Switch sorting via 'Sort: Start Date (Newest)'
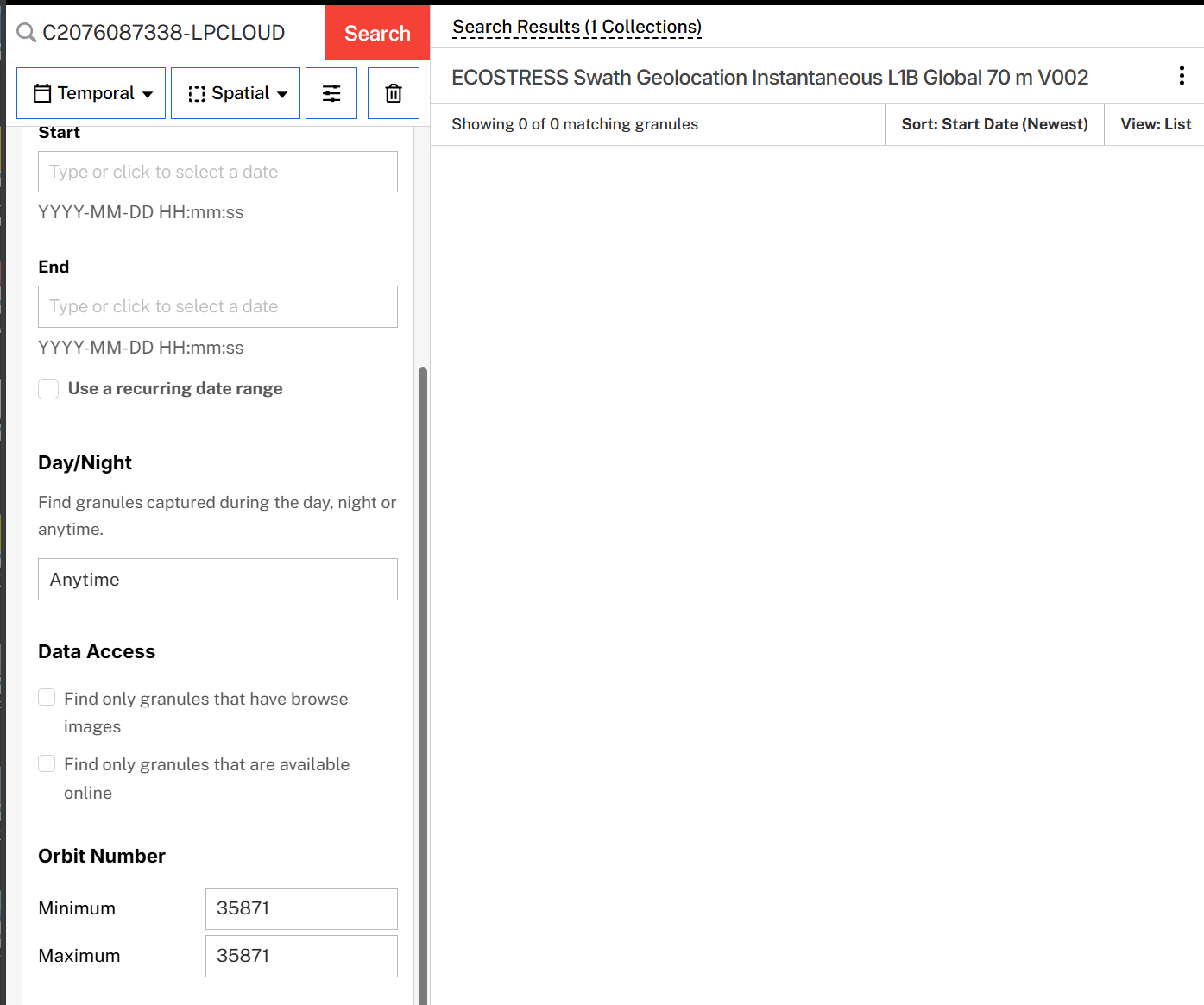Screen dimensions: 1204x1005 pos(993,123)
